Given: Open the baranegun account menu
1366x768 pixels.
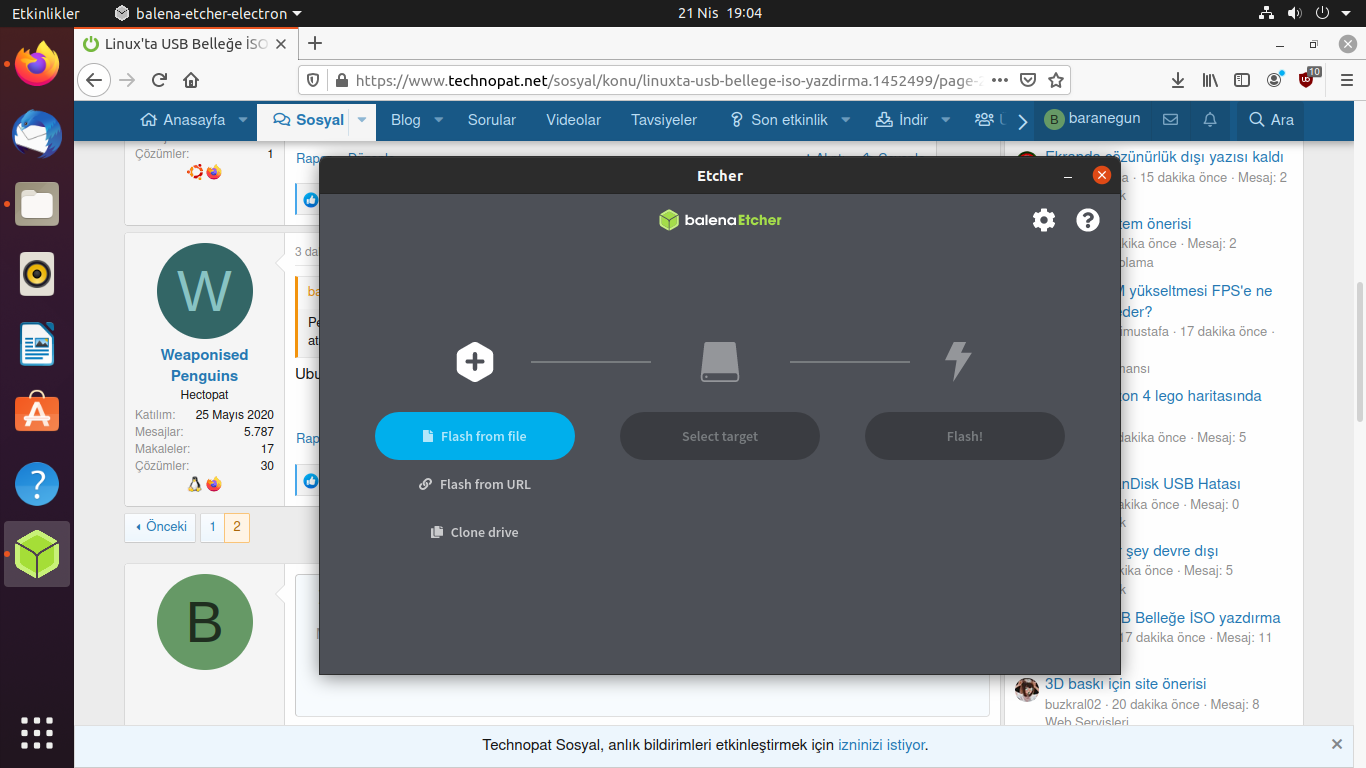Looking at the screenshot, I should point(1092,119).
